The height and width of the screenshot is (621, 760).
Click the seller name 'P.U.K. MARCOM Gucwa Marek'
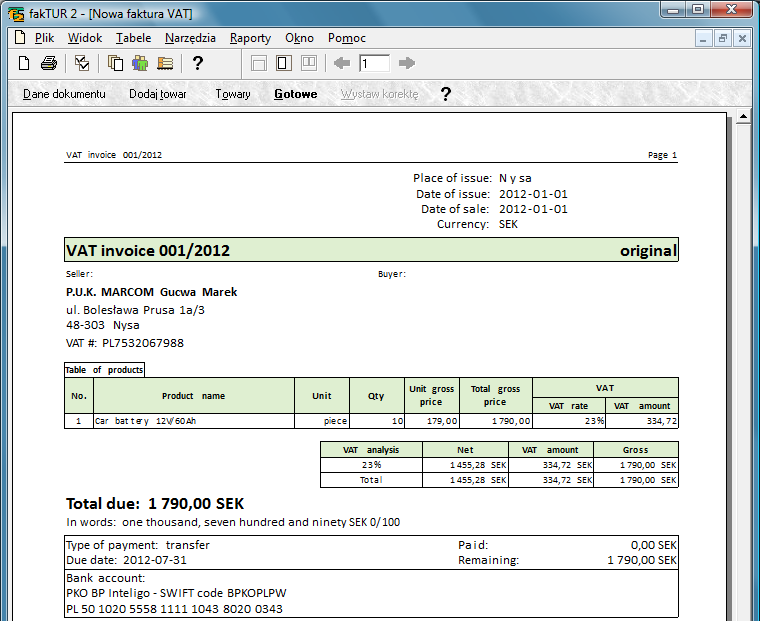click(152, 292)
